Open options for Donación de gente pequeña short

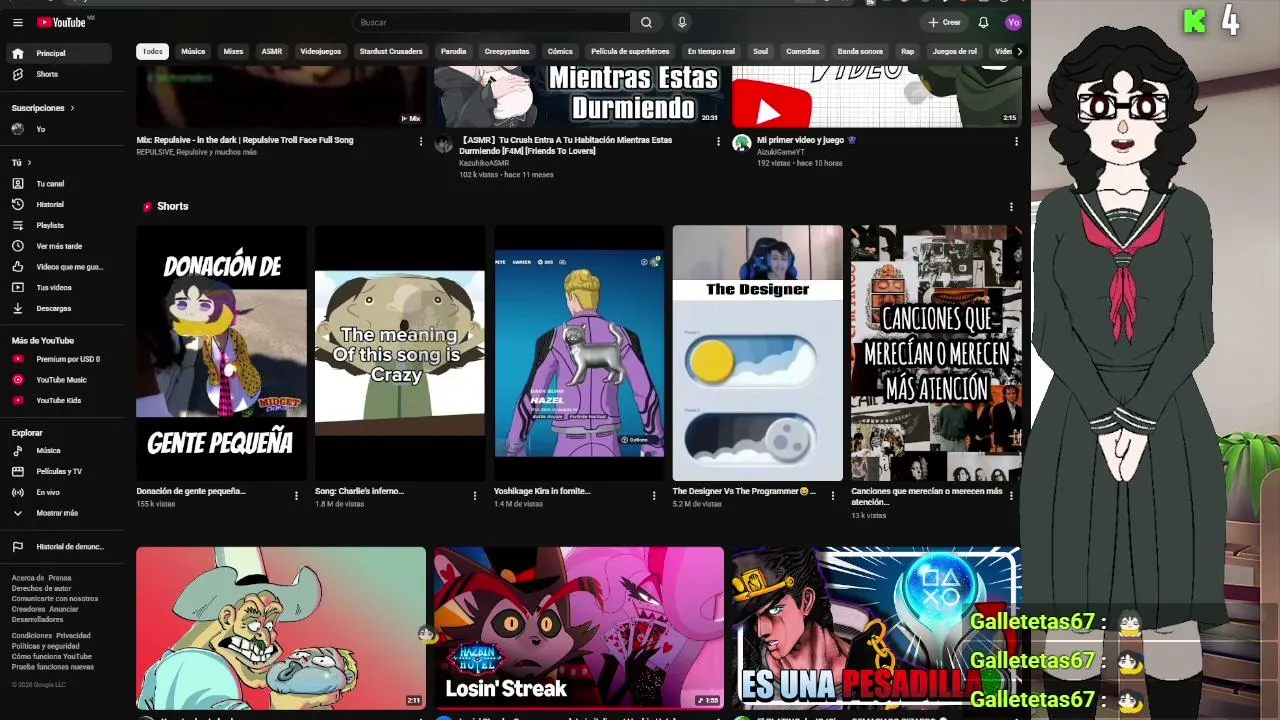(x=296, y=495)
